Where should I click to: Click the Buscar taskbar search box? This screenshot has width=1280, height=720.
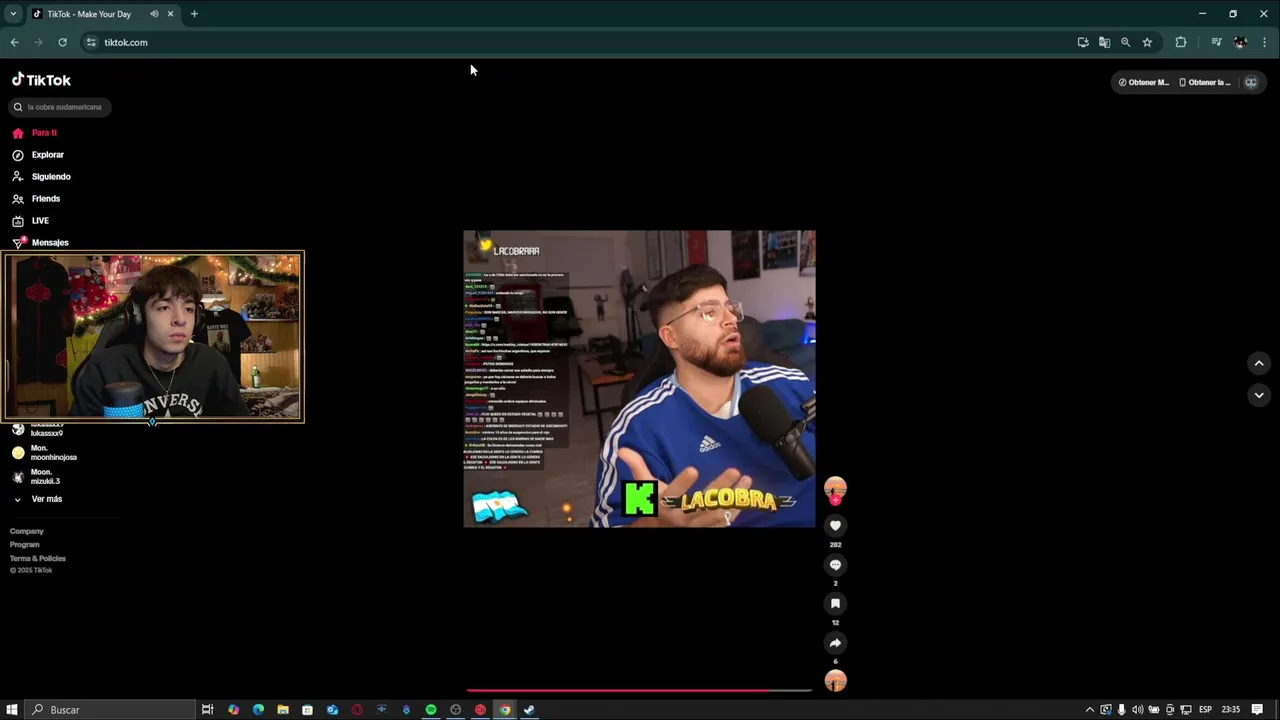(x=110, y=710)
